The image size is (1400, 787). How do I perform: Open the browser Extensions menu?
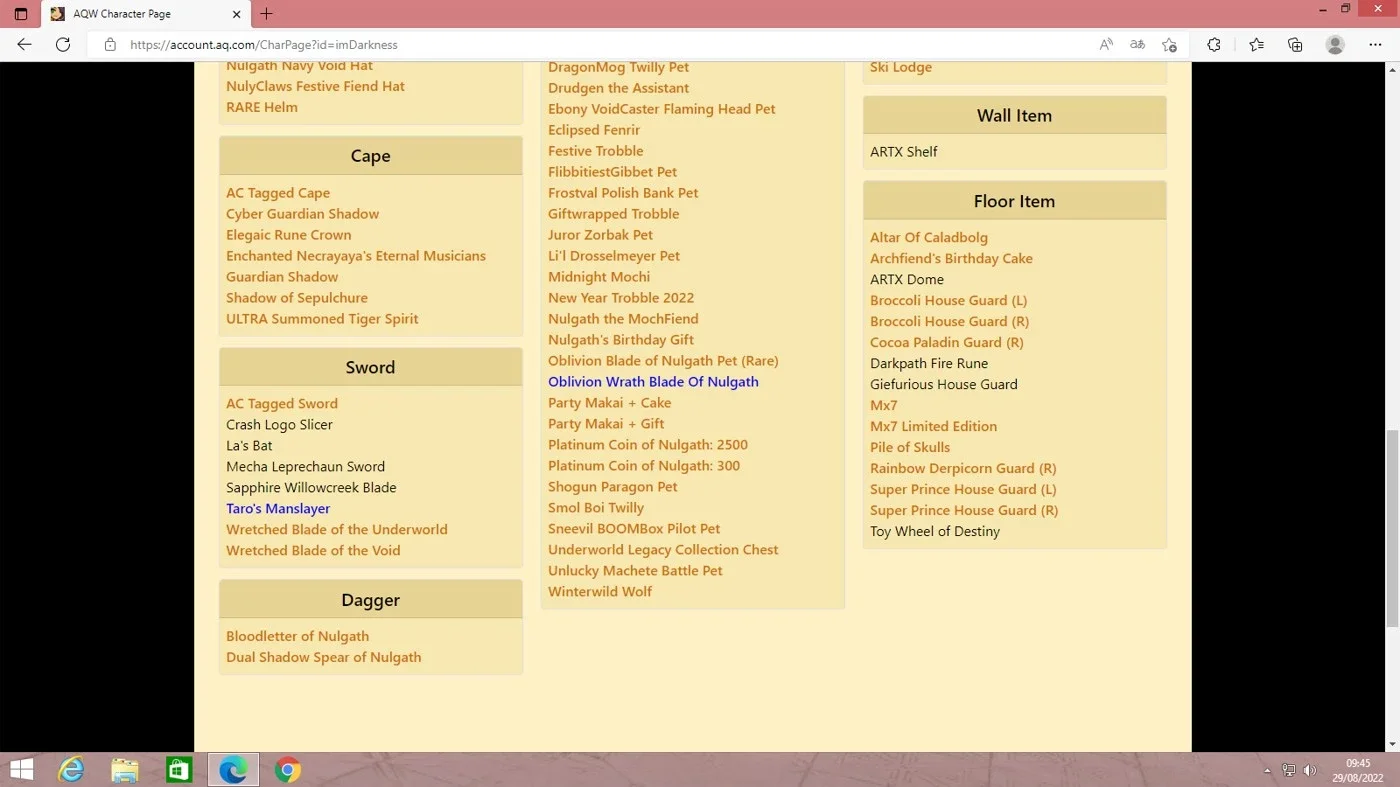coord(1214,45)
